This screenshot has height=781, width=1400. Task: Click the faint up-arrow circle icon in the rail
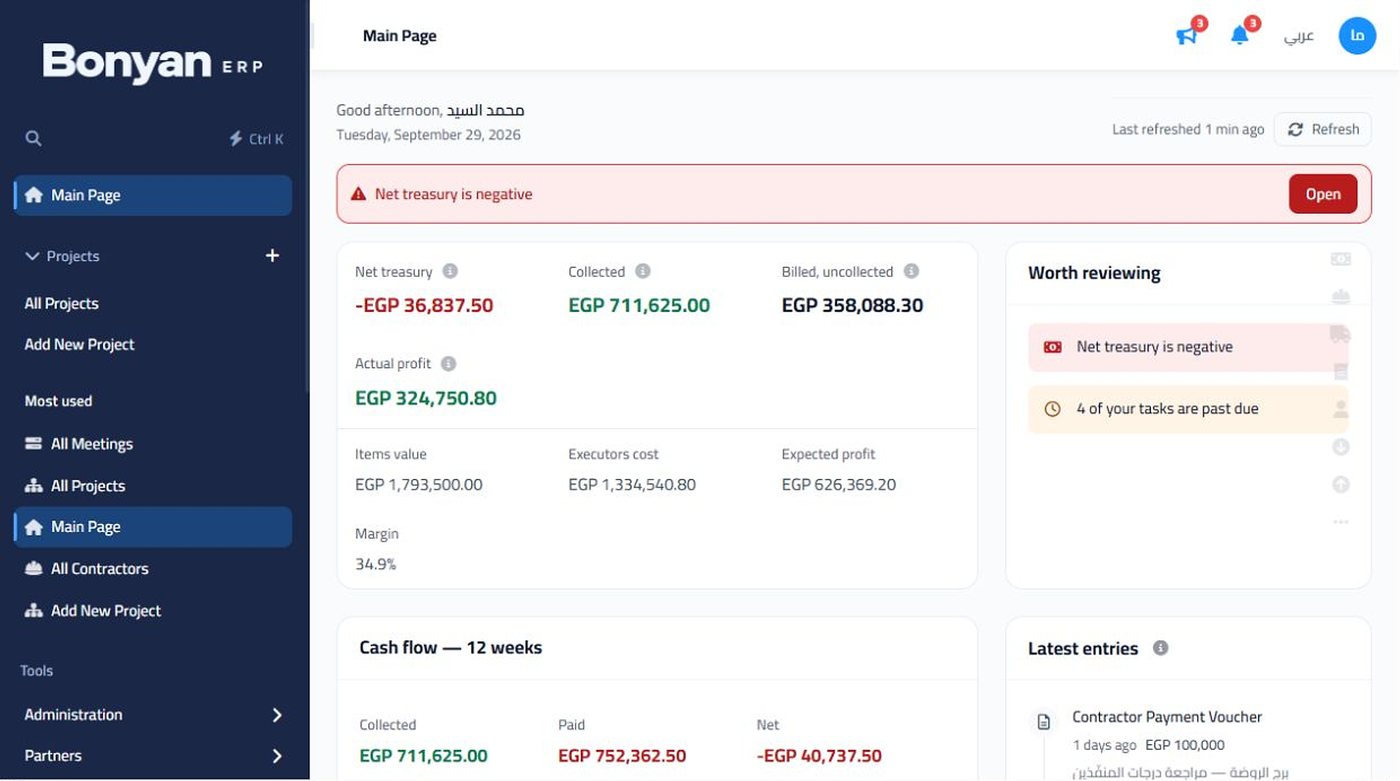1341,484
